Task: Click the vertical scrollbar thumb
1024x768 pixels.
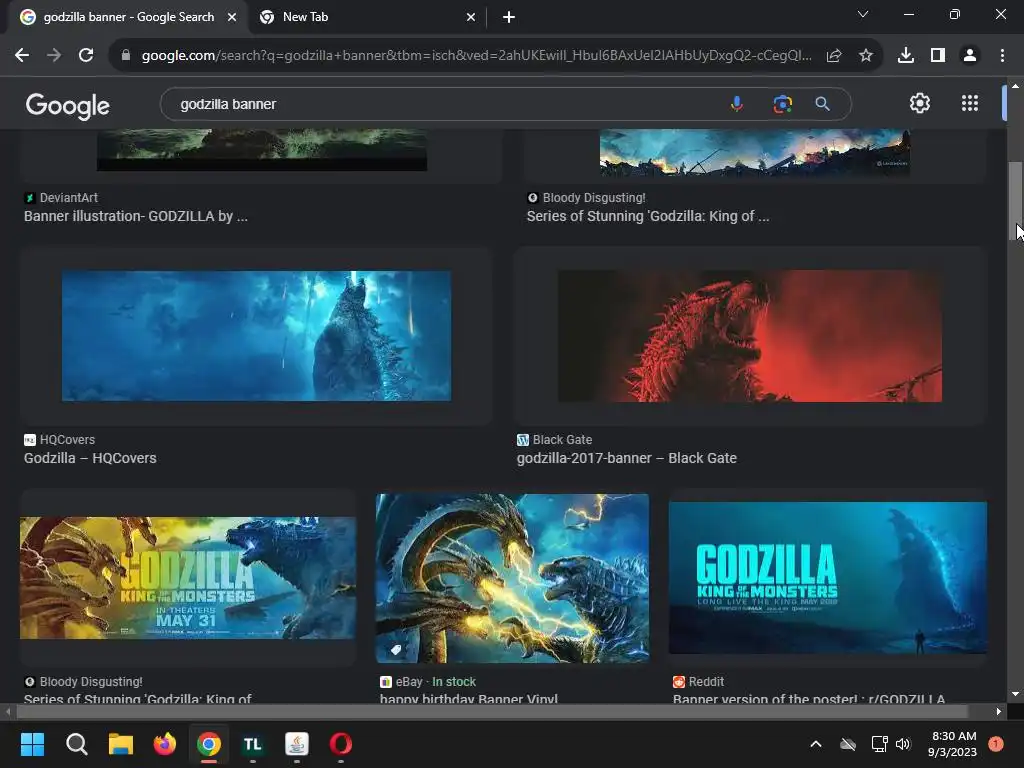Action: pos(1015,202)
